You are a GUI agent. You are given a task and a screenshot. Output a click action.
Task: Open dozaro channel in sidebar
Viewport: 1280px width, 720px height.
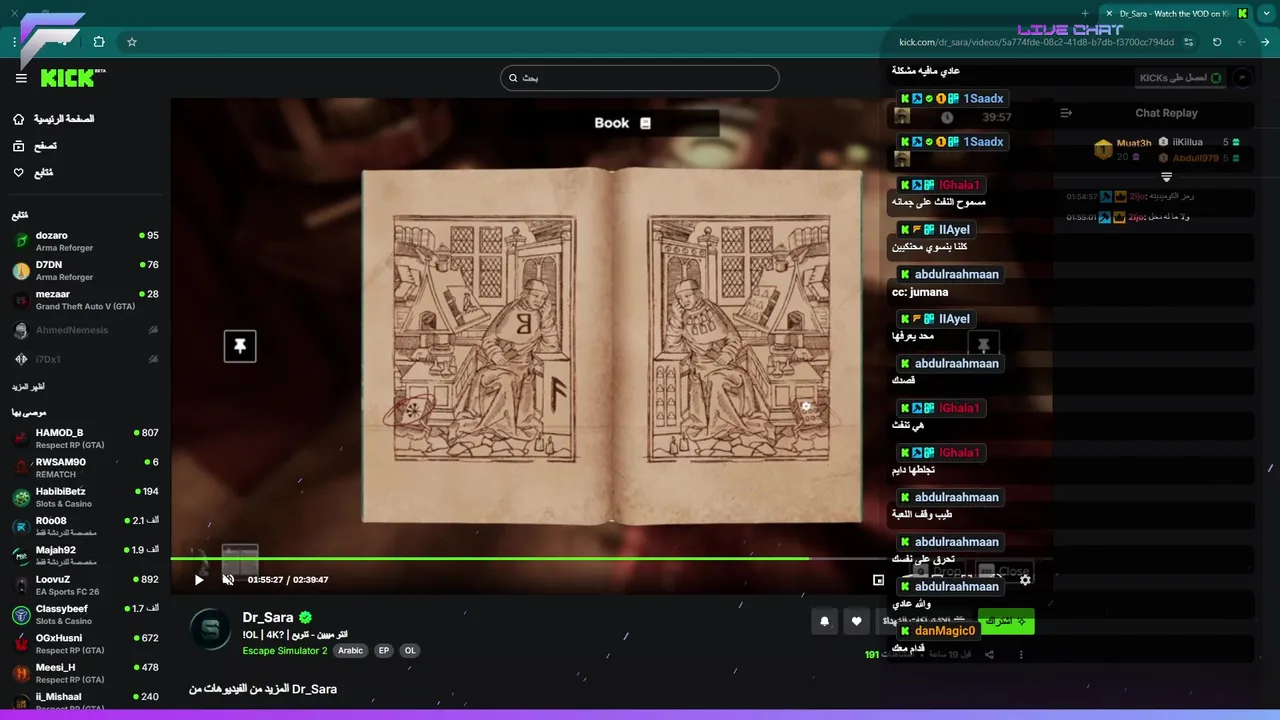[x=85, y=241]
